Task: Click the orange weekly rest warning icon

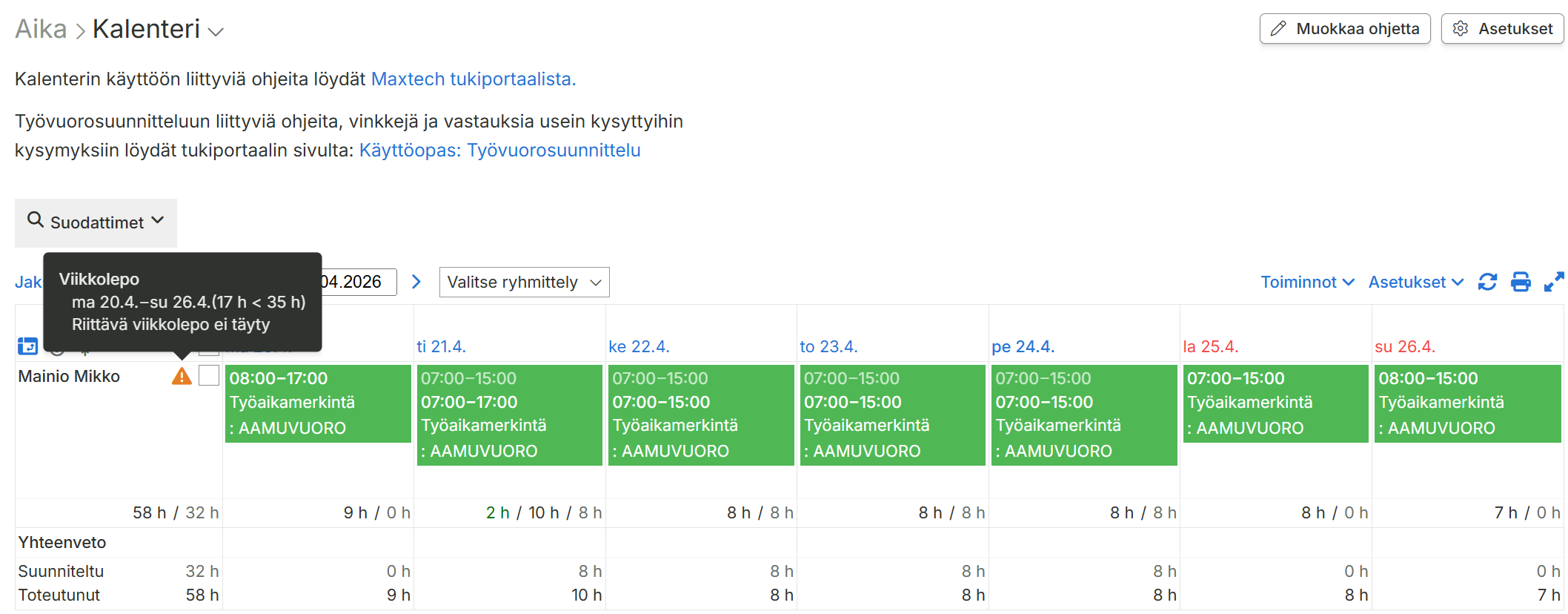Action: (182, 377)
